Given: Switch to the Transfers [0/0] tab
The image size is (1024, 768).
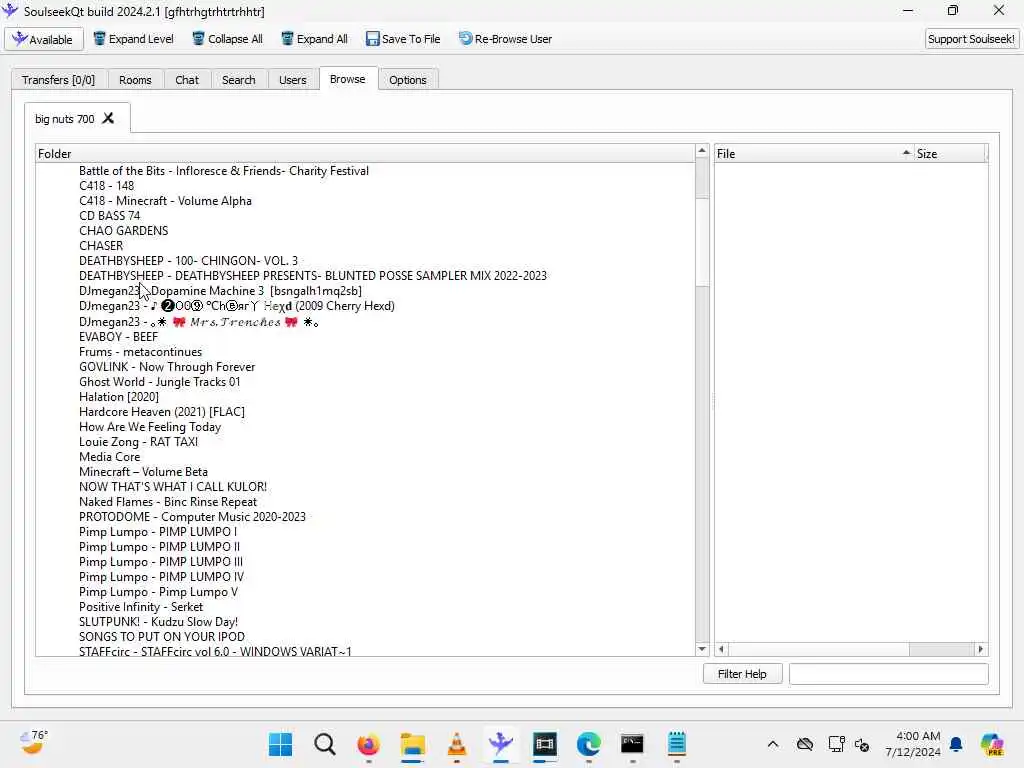Looking at the screenshot, I should [58, 80].
